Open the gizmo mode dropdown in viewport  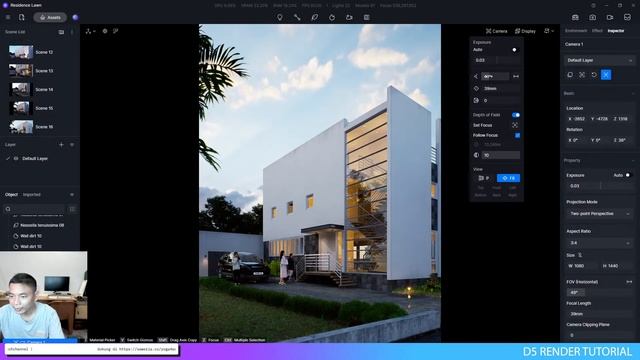90,31
